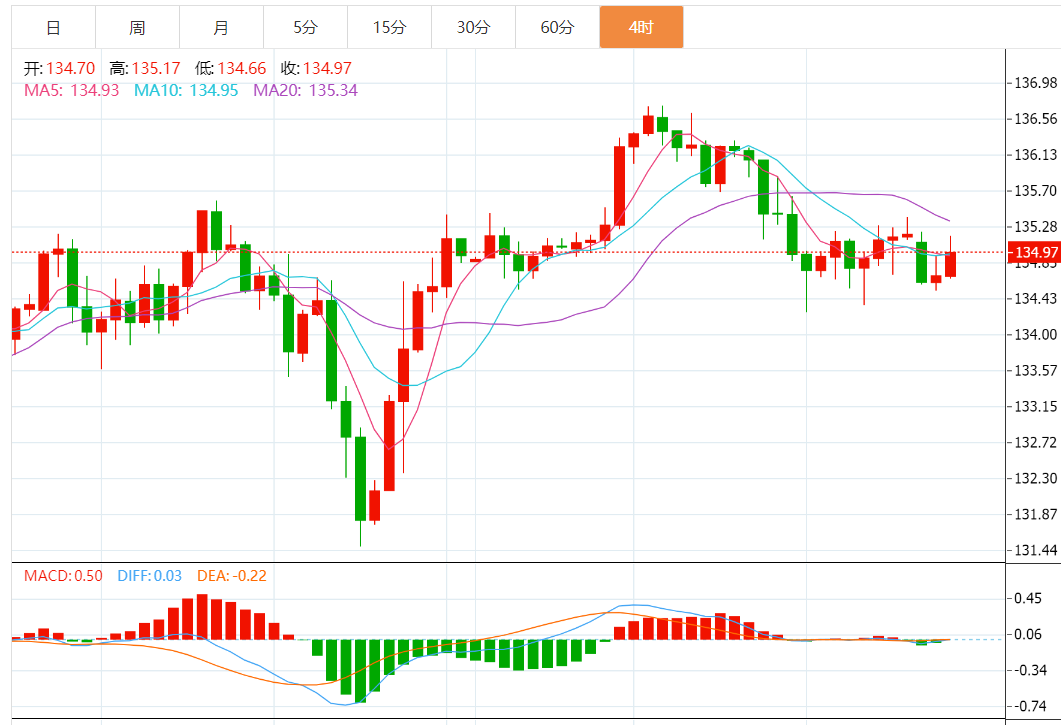Screen dimensions: 1061x725
Task: Click the MACD: 0.50 readout label
Action: tap(63, 576)
